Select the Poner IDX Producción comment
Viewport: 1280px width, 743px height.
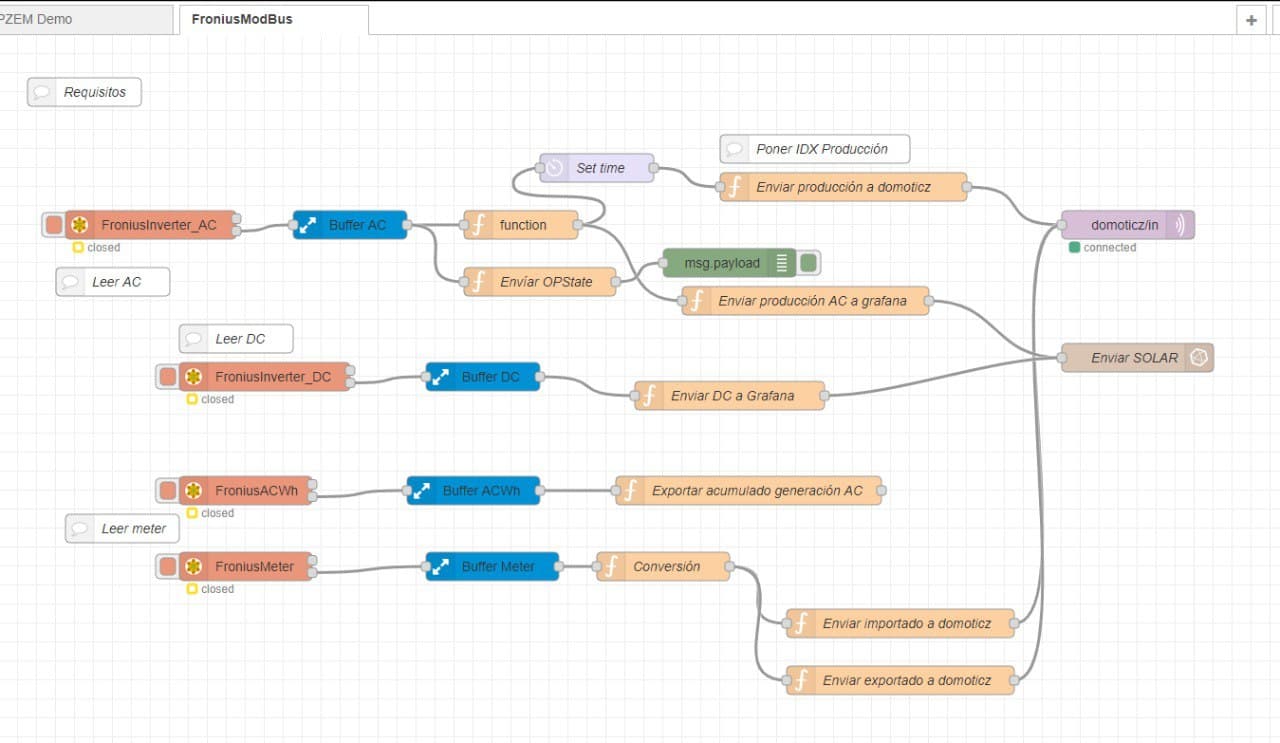pos(820,149)
